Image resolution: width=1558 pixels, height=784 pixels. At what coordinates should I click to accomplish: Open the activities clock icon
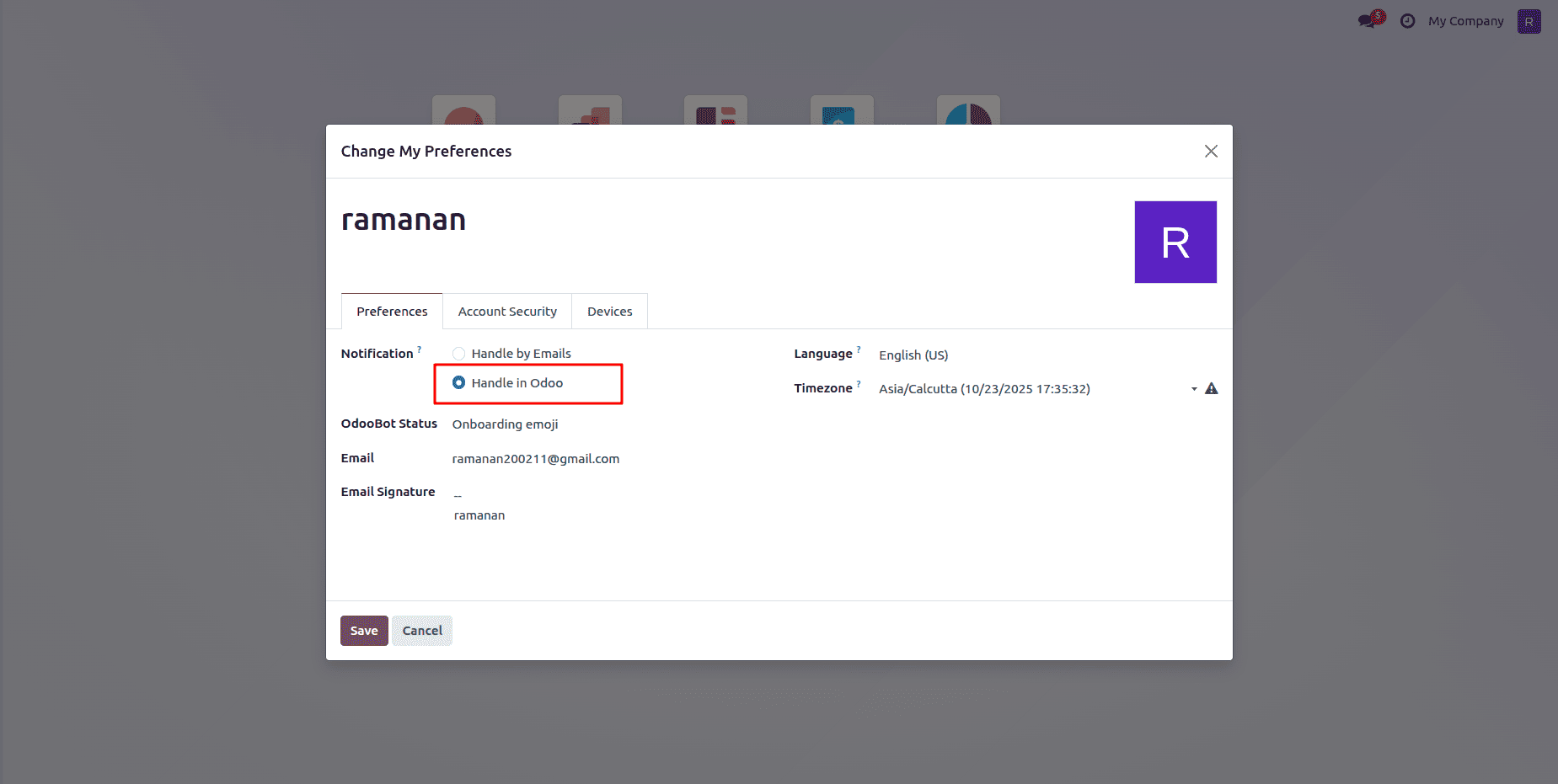click(1407, 20)
